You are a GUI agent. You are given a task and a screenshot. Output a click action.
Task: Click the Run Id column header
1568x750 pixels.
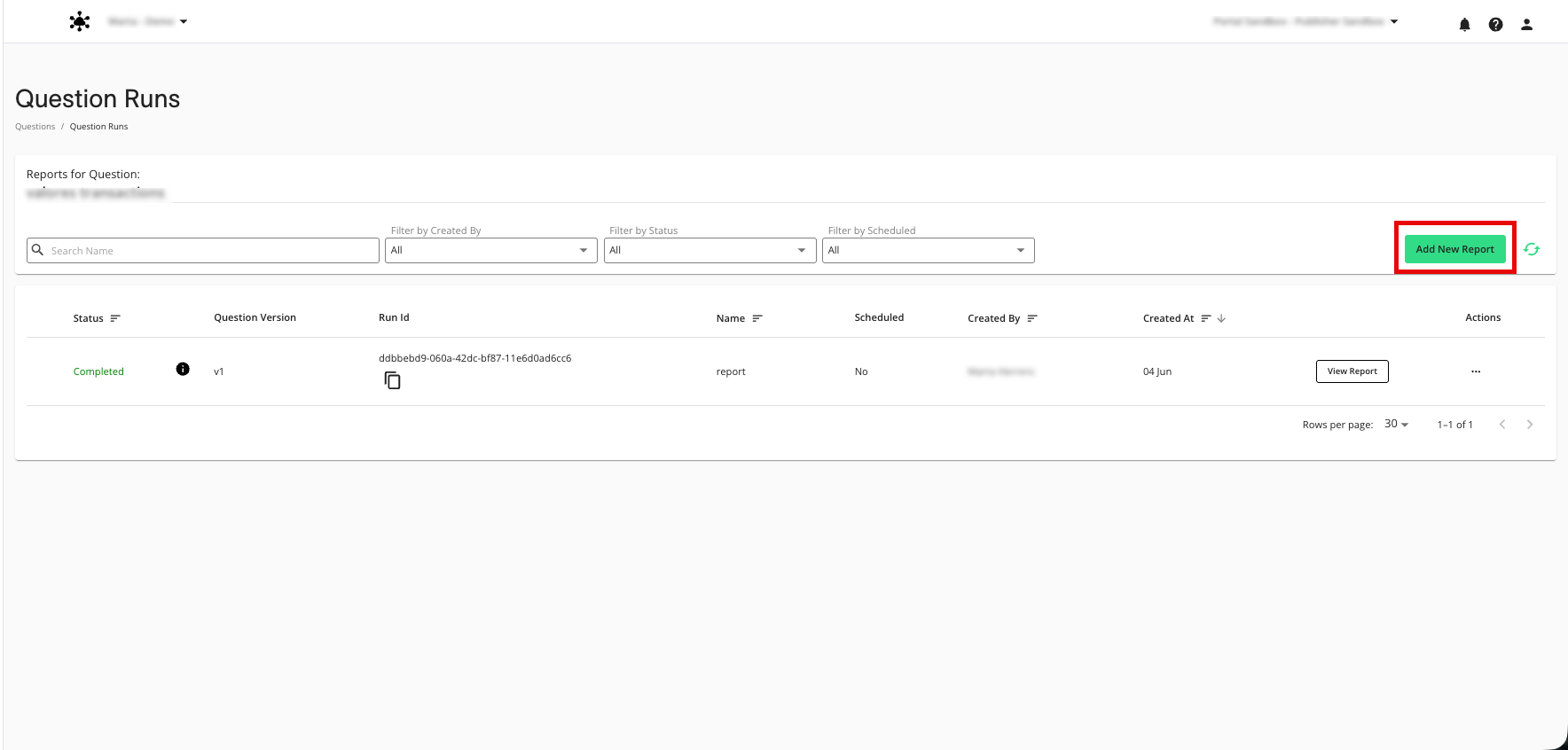point(394,317)
